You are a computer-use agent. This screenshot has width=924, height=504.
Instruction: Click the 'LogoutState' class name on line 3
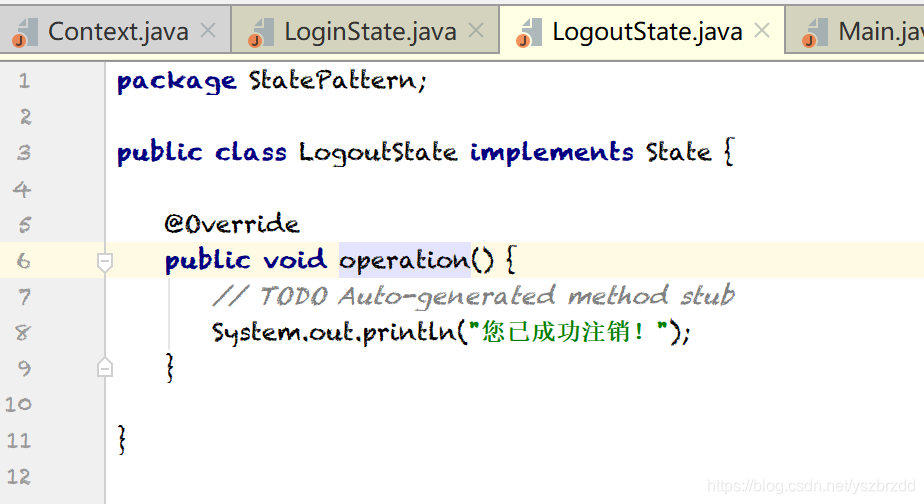378,153
